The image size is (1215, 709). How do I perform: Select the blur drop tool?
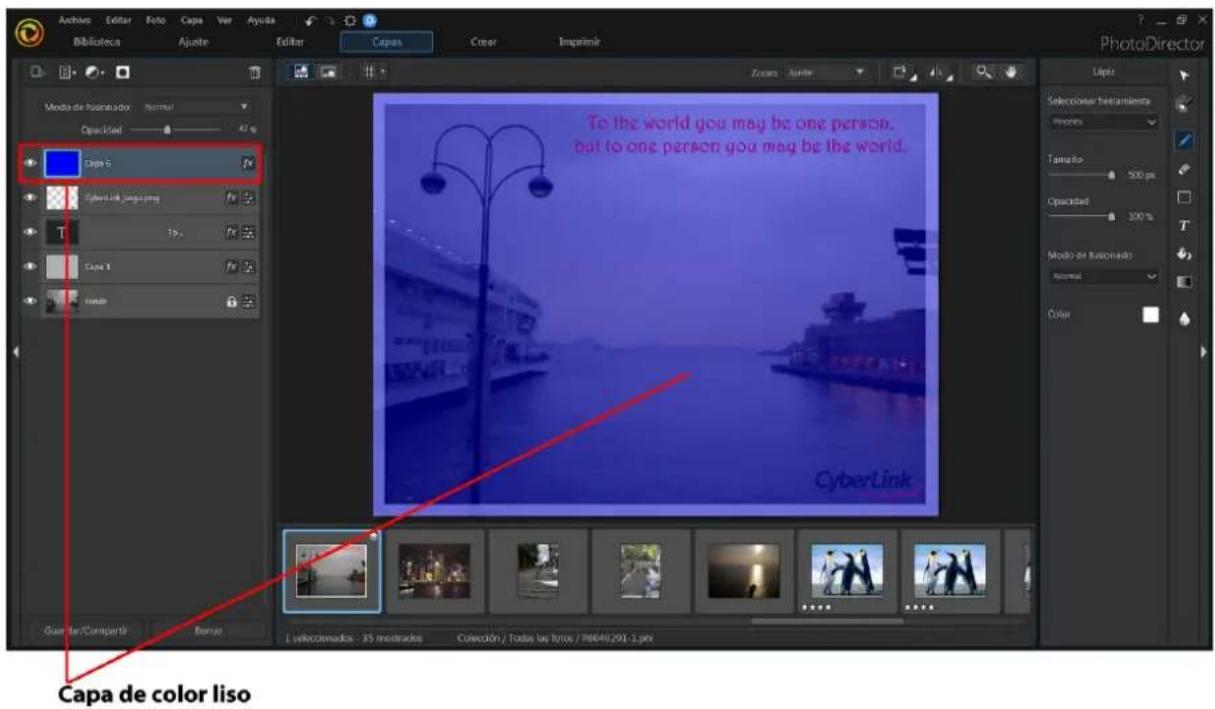[1185, 320]
